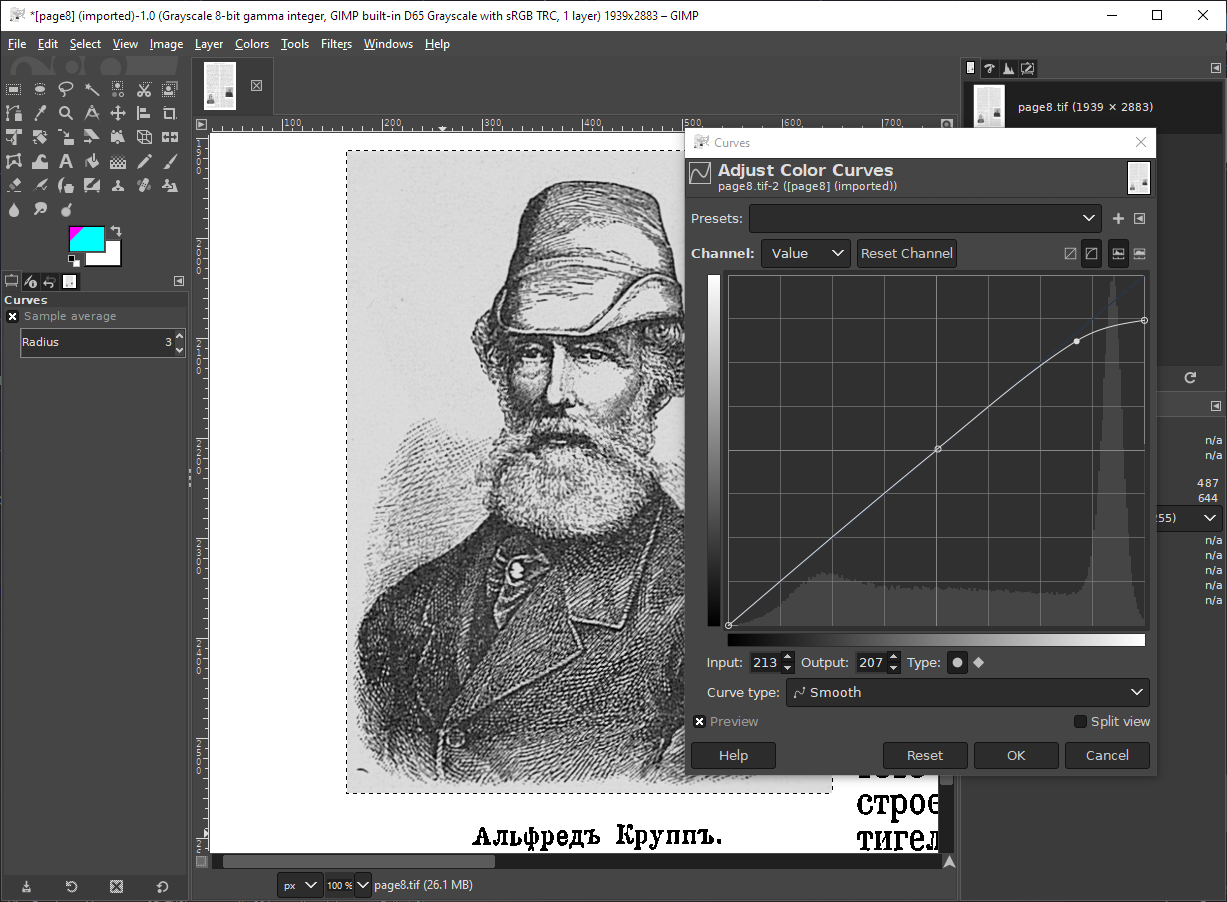This screenshot has width=1227, height=902.
Task: Select the Text tool
Action: [x=66, y=161]
